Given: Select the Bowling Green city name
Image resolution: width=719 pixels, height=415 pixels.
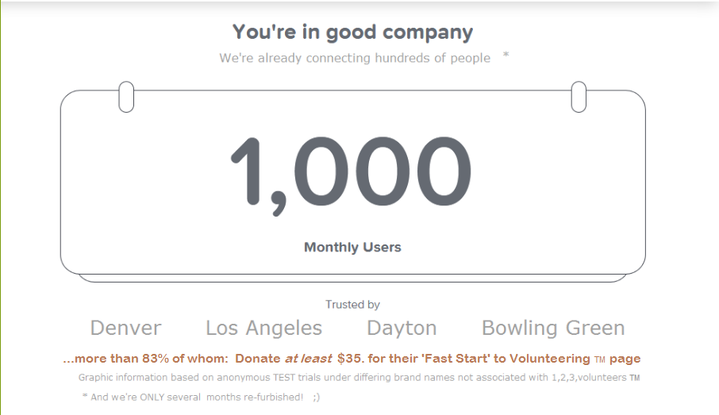Looking at the screenshot, I should [553, 328].
